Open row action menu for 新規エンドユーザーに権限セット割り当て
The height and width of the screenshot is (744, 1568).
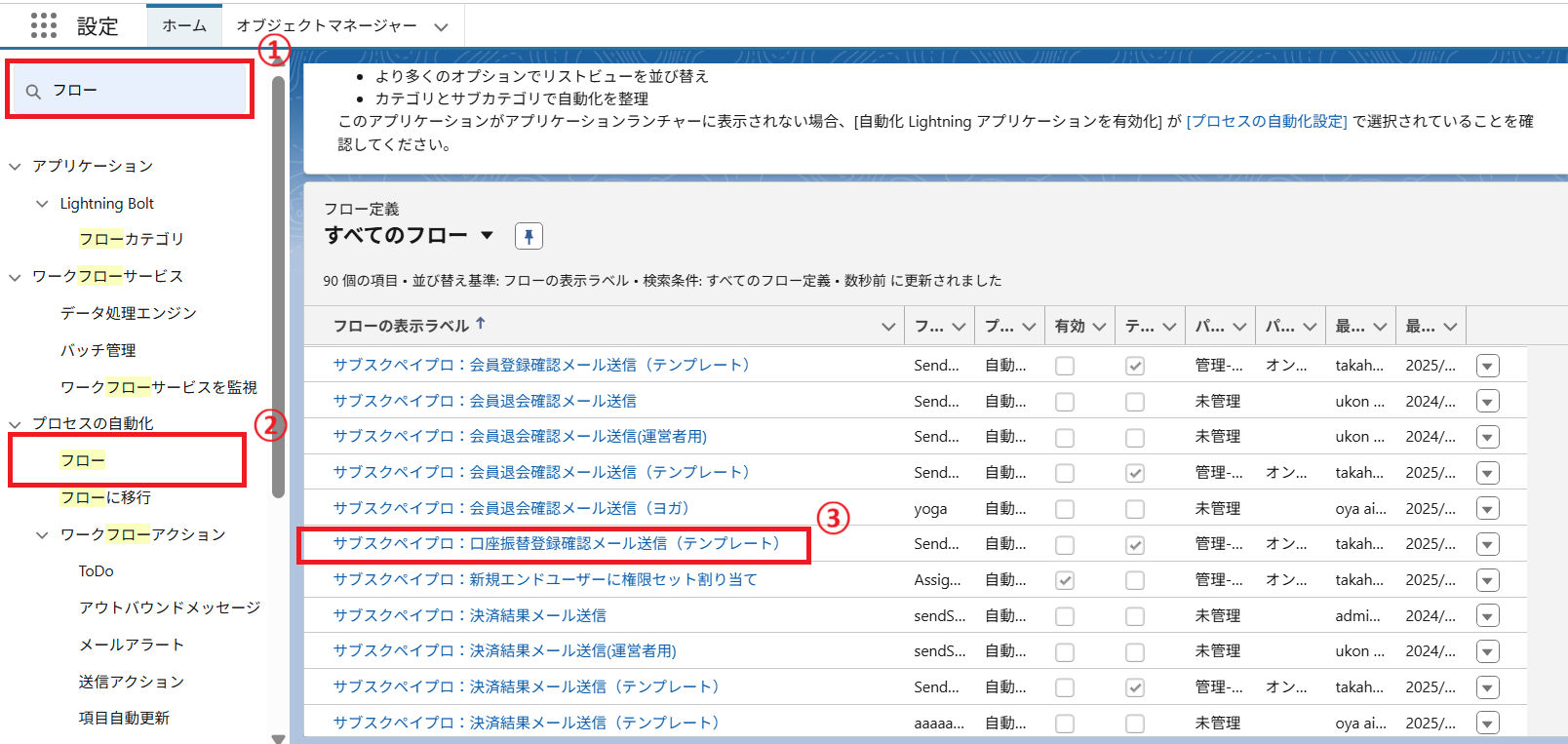pyautogui.click(x=1487, y=580)
